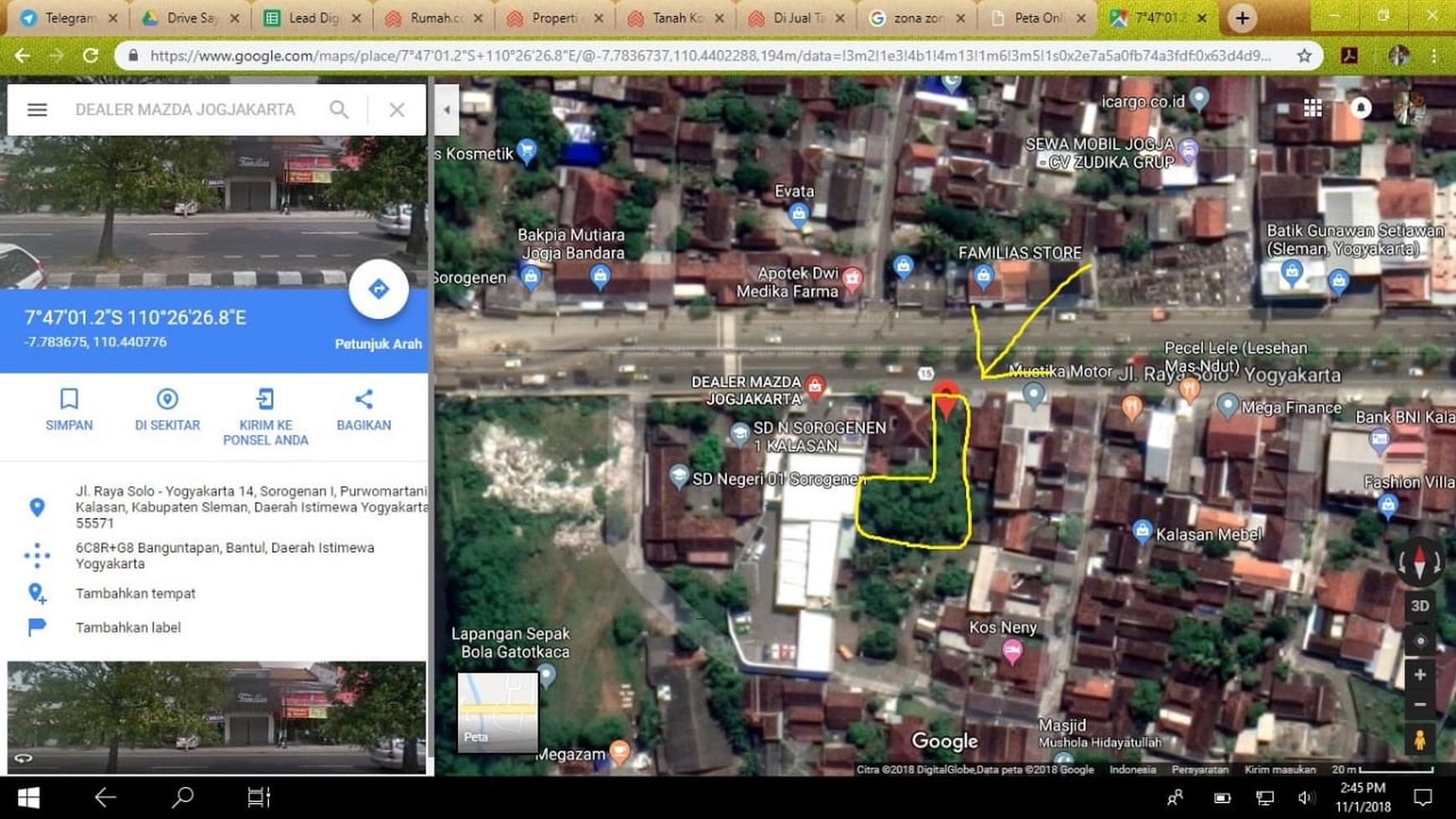Viewport: 1456px width, 819px height.
Task: Open the Windows Start menu
Action: tap(28, 798)
